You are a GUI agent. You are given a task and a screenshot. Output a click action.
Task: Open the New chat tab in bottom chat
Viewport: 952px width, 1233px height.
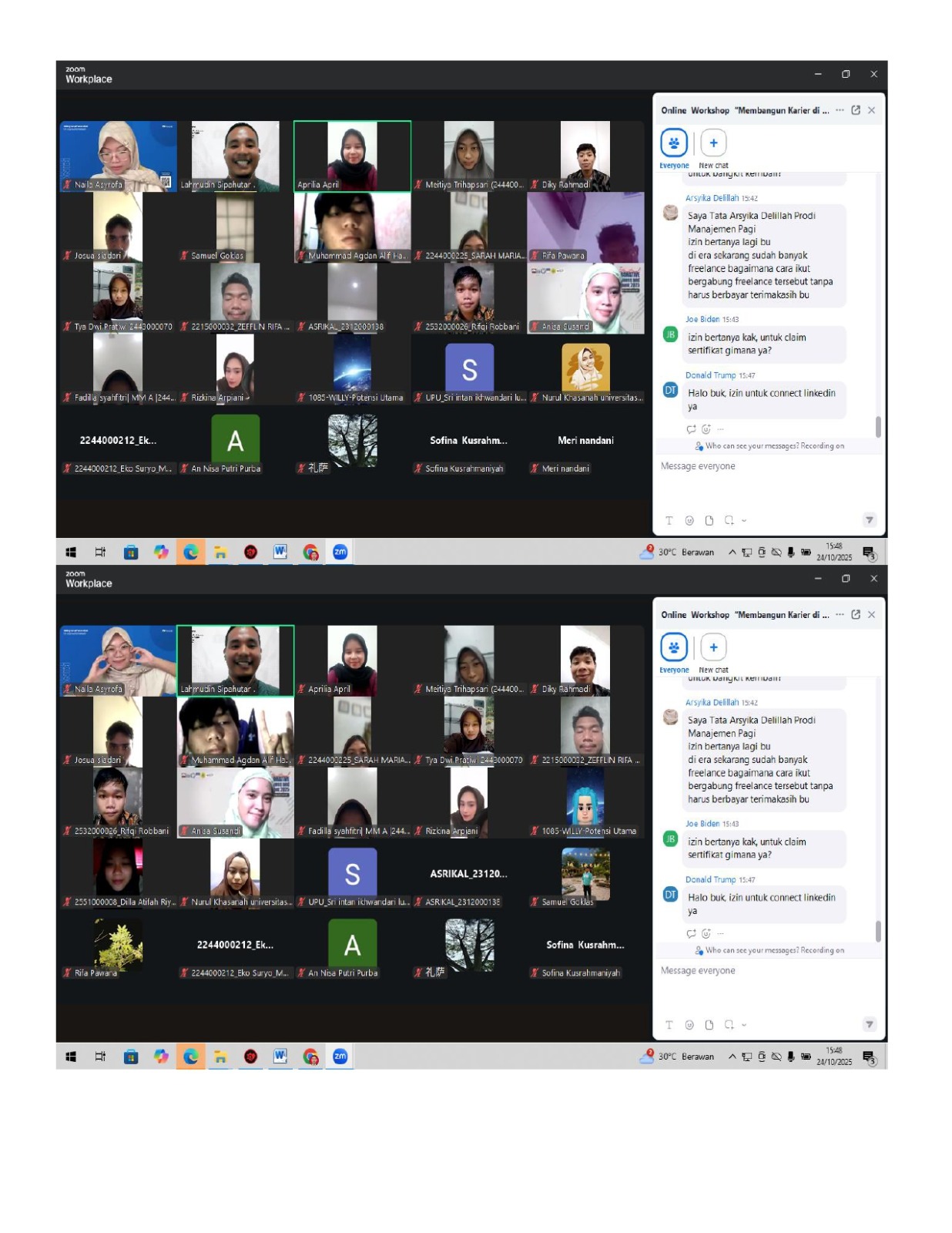(x=713, y=648)
